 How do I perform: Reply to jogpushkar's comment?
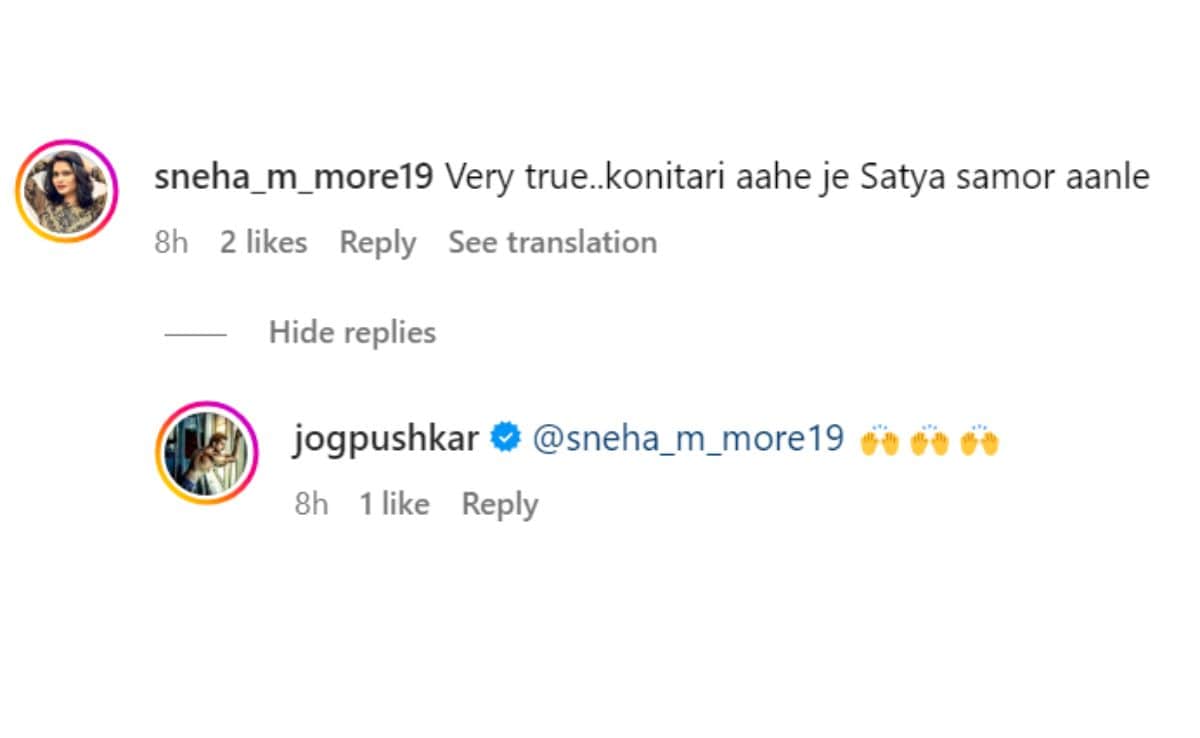click(x=499, y=504)
